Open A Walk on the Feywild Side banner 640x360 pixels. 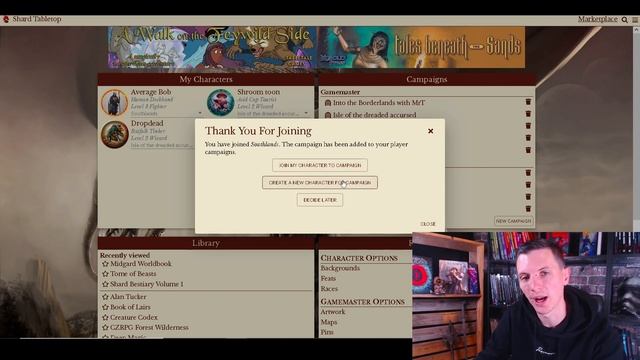pyautogui.click(x=212, y=47)
